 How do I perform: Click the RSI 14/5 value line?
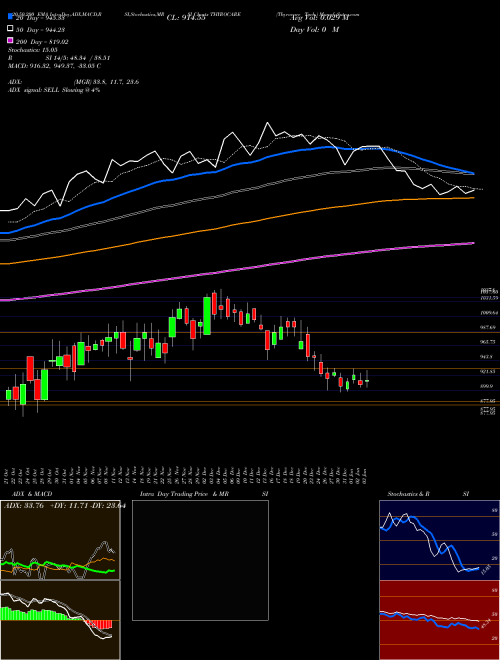coord(59,58)
